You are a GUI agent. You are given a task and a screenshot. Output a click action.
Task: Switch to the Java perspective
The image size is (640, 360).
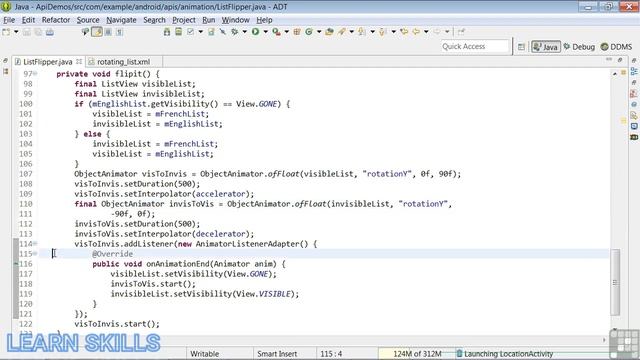coord(545,47)
